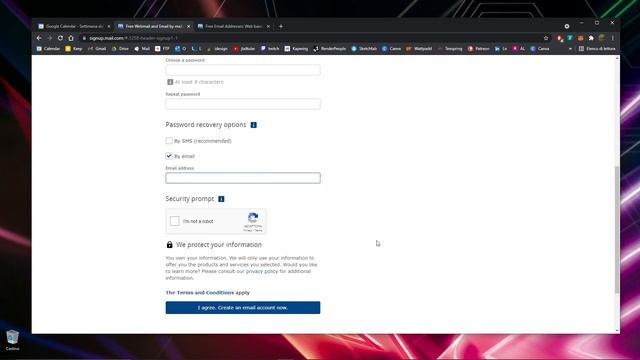Open the Drive bookmark
Viewport: 640px width, 360px height.
point(120,49)
